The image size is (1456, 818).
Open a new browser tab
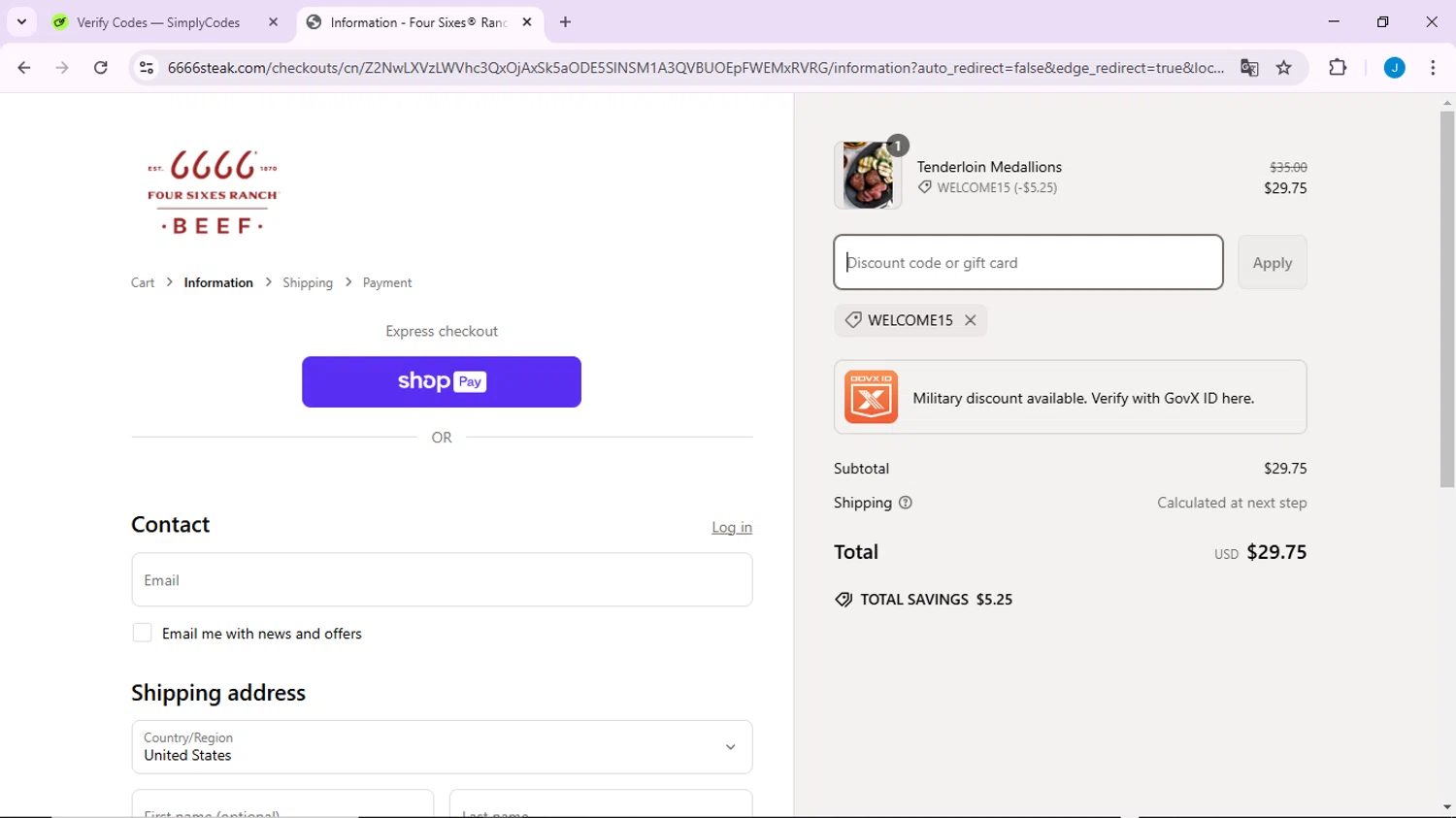point(566,22)
